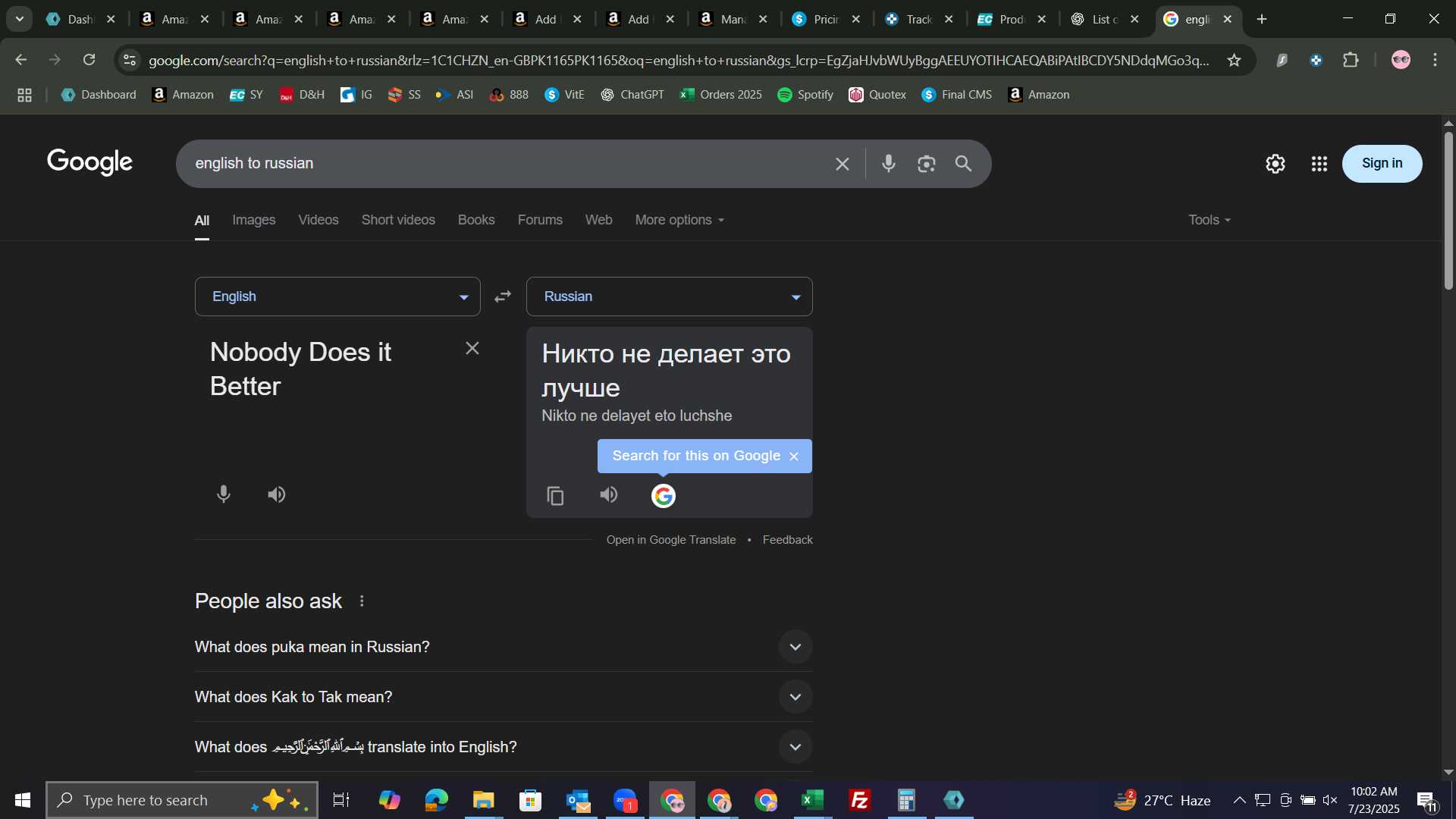Switch to Track browser tab
The width and height of the screenshot is (1456, 819).
click(x=920, y=19)
